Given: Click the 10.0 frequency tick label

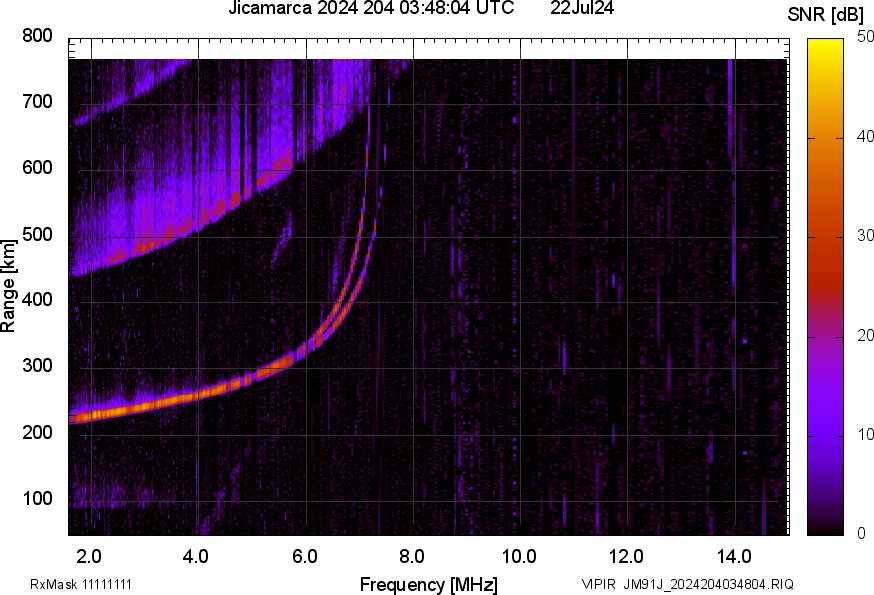Looking at the screenshot, I should 519,556.
